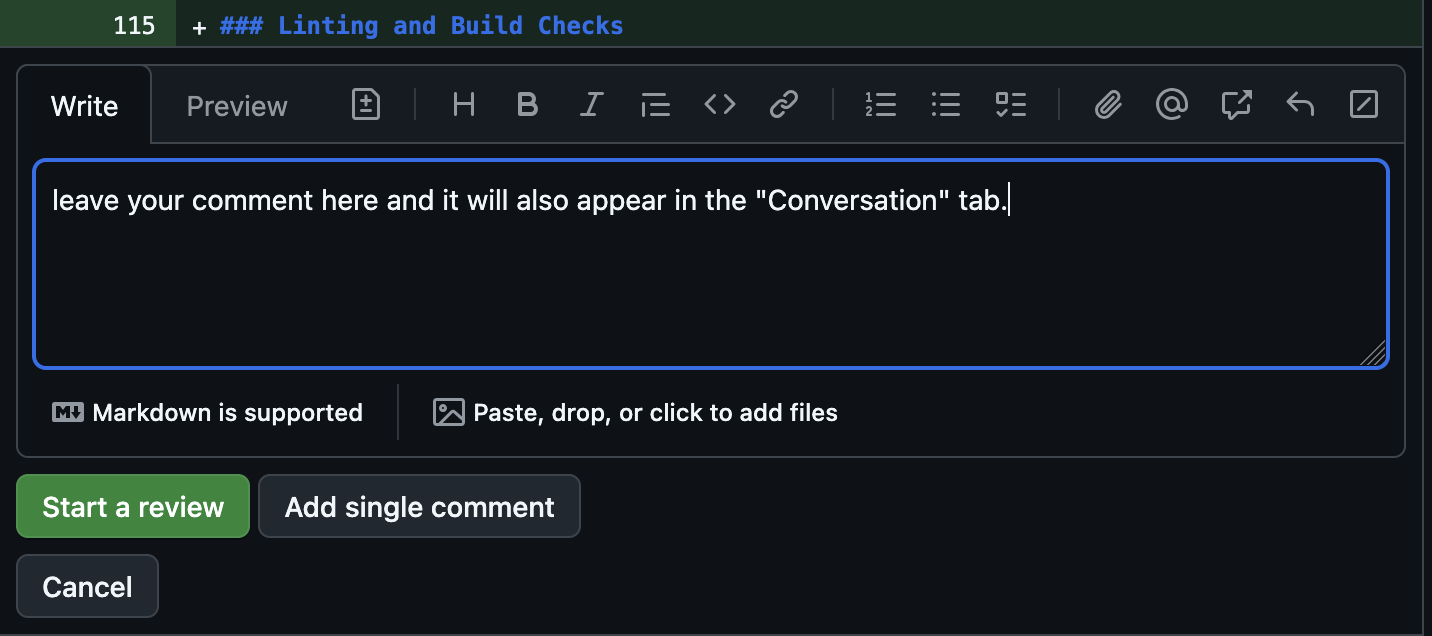Cancel the comment

[x=87, y=586]
